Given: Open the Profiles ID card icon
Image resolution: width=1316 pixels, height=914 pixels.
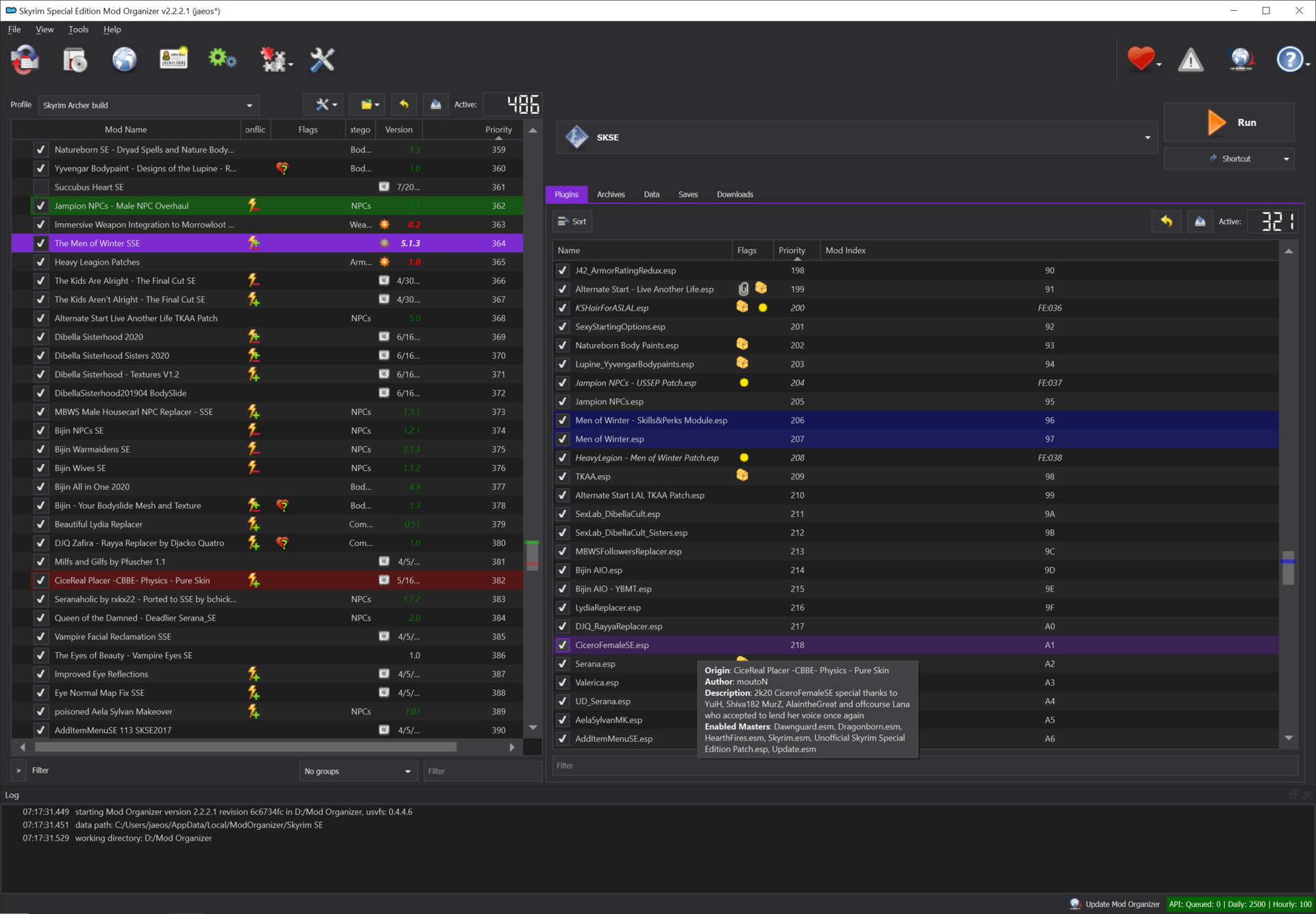Looking at the screenshot, I should click(x=173, y=60).
